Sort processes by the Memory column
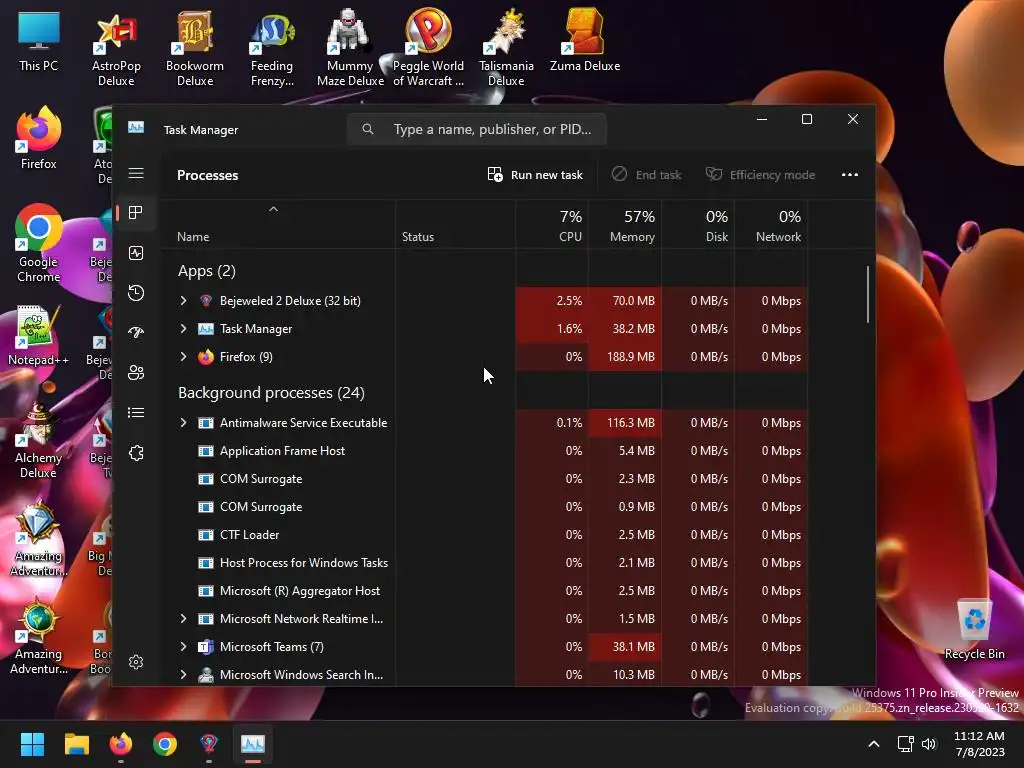Screen dimensions: 1024x768 [x=625, y=225]
